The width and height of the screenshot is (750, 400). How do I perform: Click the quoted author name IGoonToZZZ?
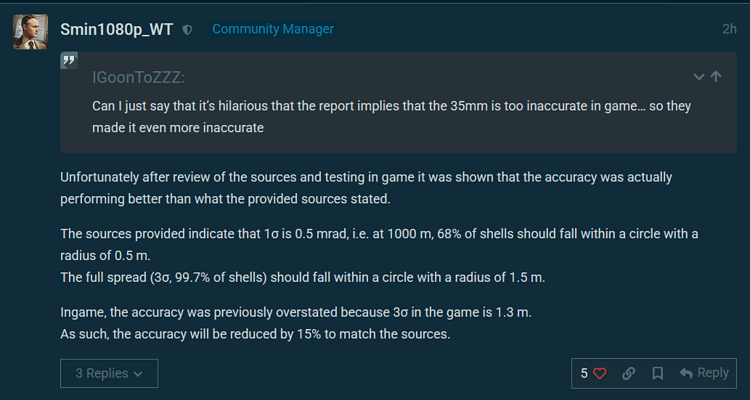tap(141, 77)
